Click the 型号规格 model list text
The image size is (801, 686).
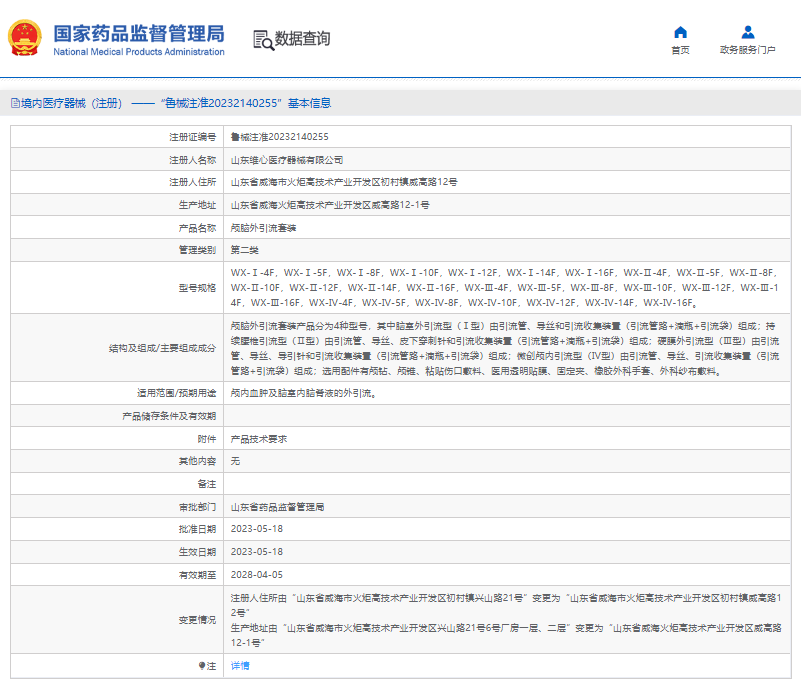(505, 288)
